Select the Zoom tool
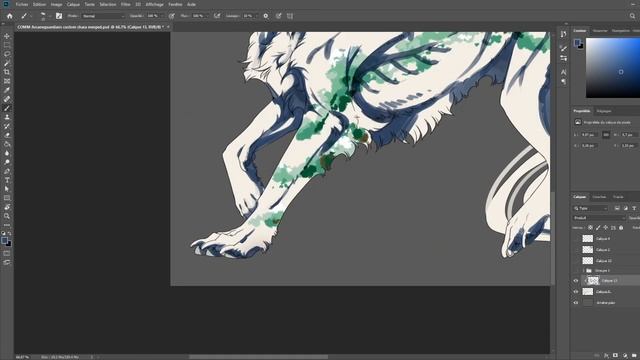Viewport: 640px width, 360px height. (7, 216)
